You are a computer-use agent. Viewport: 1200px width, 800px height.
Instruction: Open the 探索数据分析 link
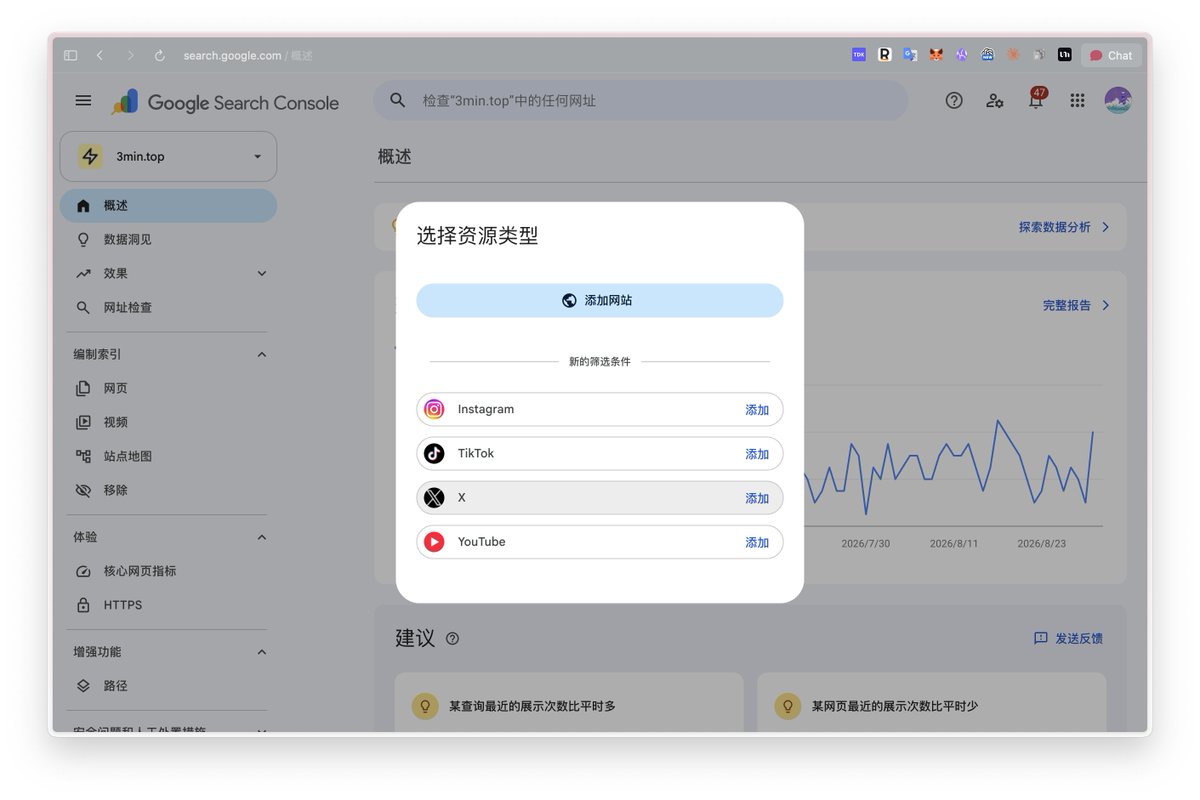(1055, 227)
